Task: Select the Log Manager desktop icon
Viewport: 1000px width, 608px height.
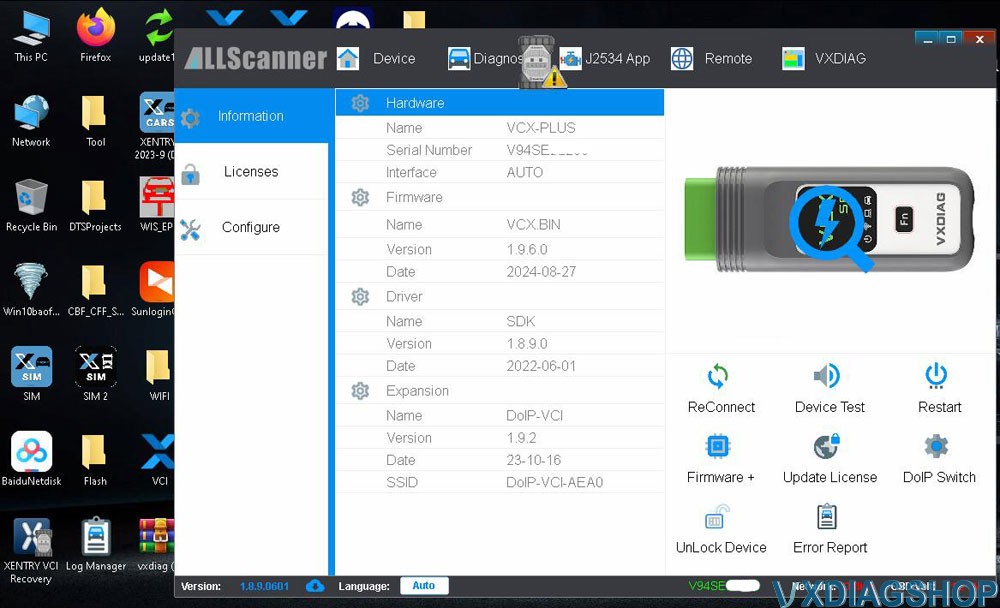Action: click(x=96, y=544)
